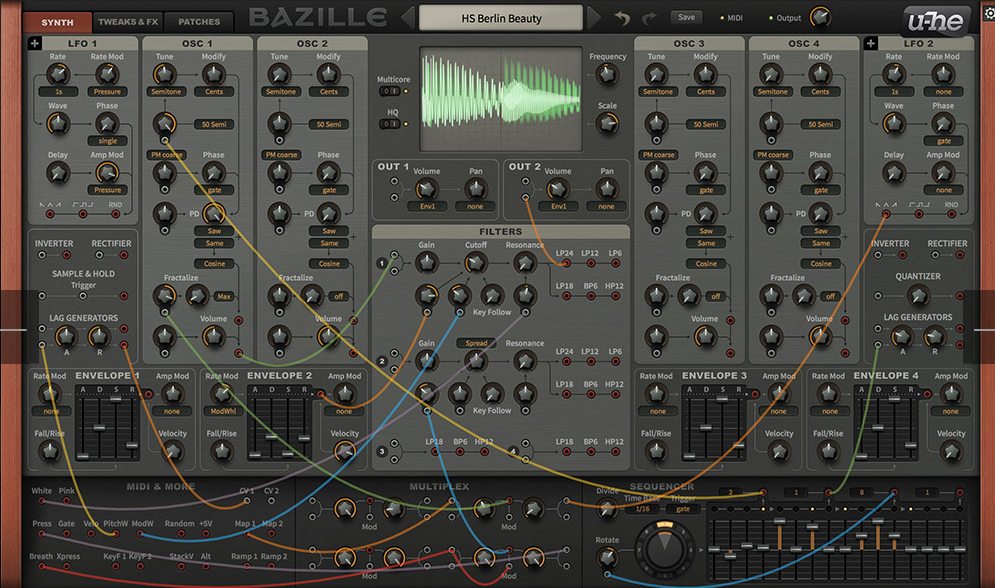995x588 pixels.
Task: Click the large sequencer dial
Action: (x=664, y=547)
